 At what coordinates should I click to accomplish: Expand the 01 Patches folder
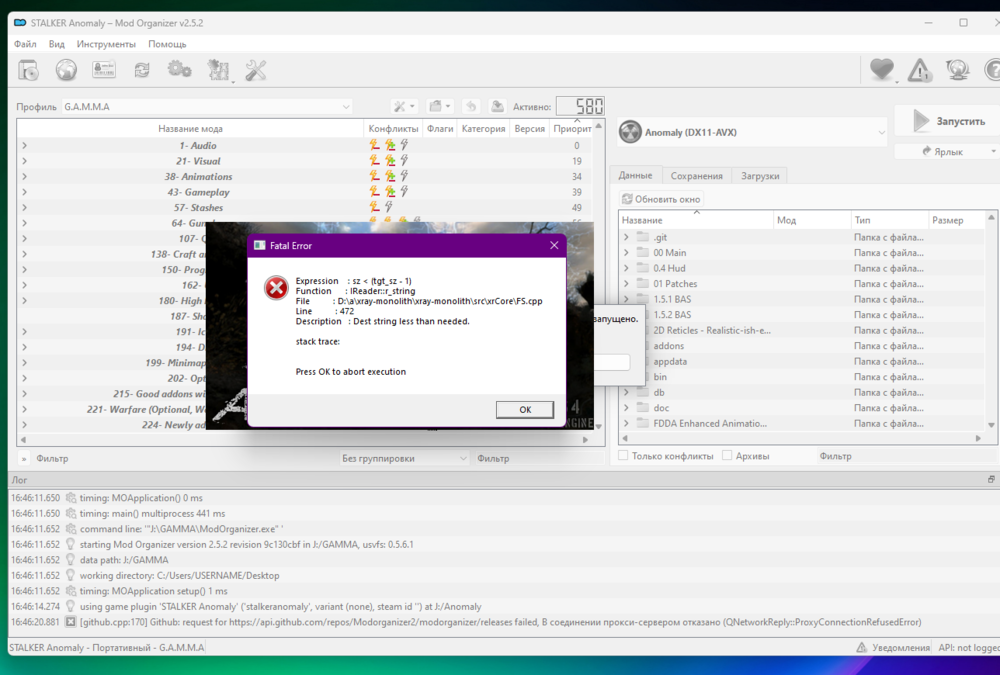coord(626,283)
